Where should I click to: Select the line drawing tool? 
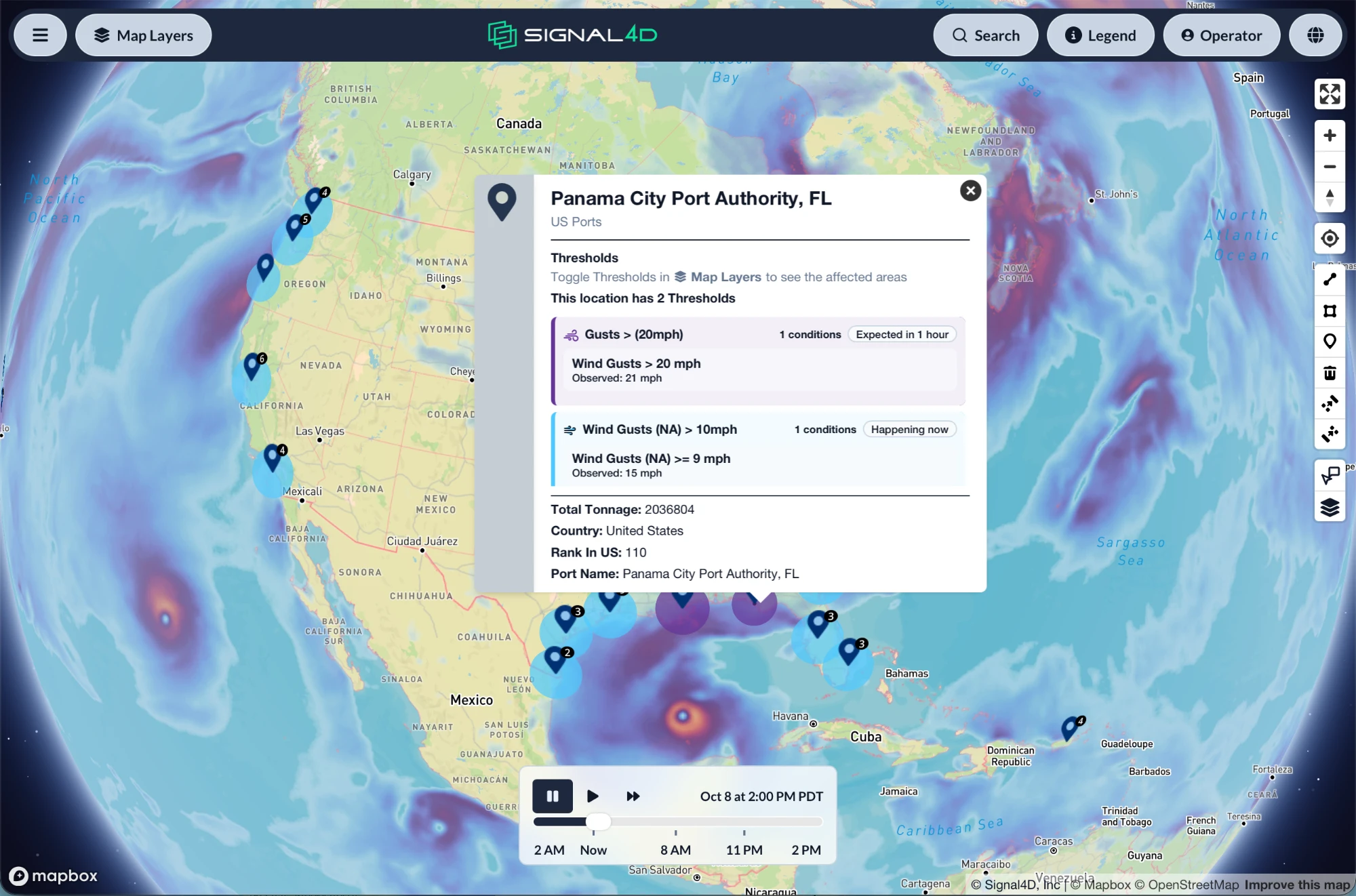(1330, 279)
